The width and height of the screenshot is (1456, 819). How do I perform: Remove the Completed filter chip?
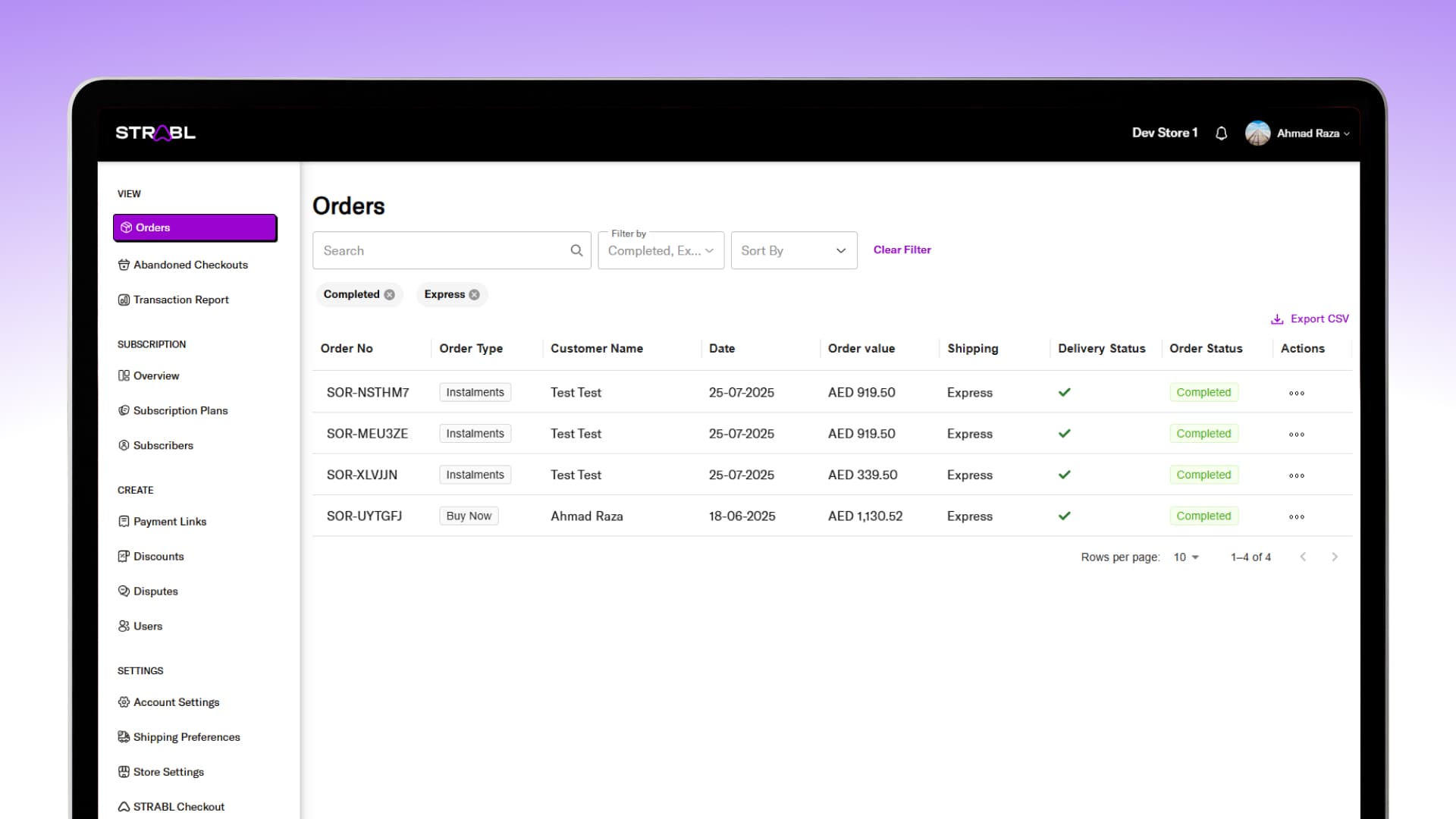(x=389, y=295)
